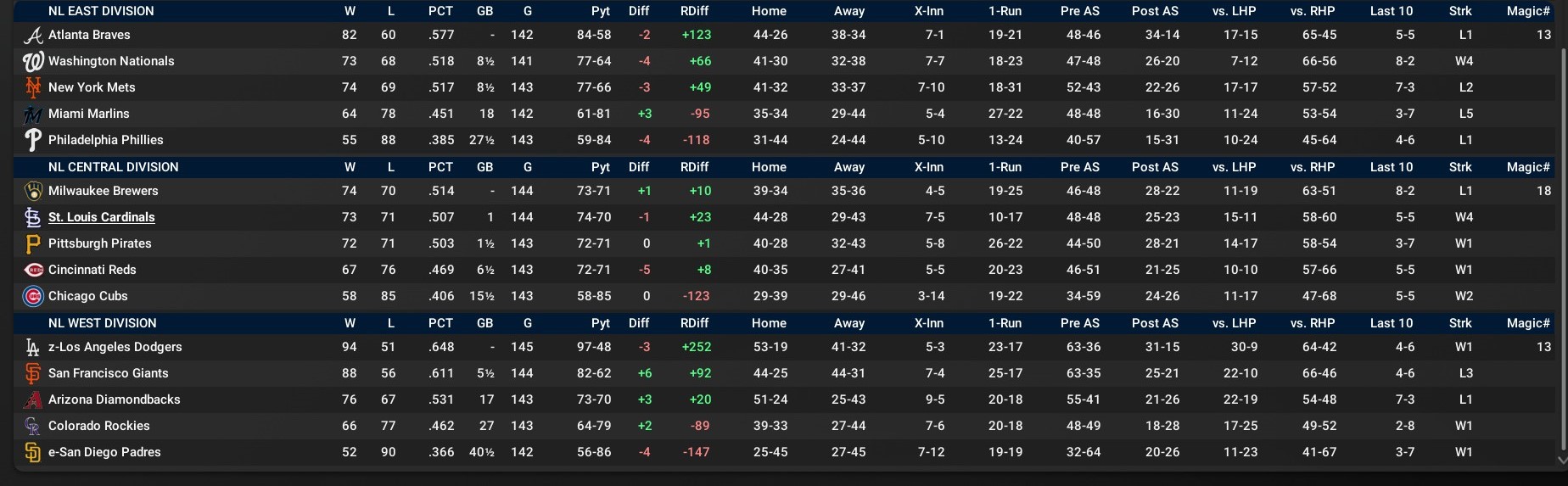Open the Miami Marlins team name link
Image resolution: width=1568 pixels, height=486 pixels.
tap(89, 114)
